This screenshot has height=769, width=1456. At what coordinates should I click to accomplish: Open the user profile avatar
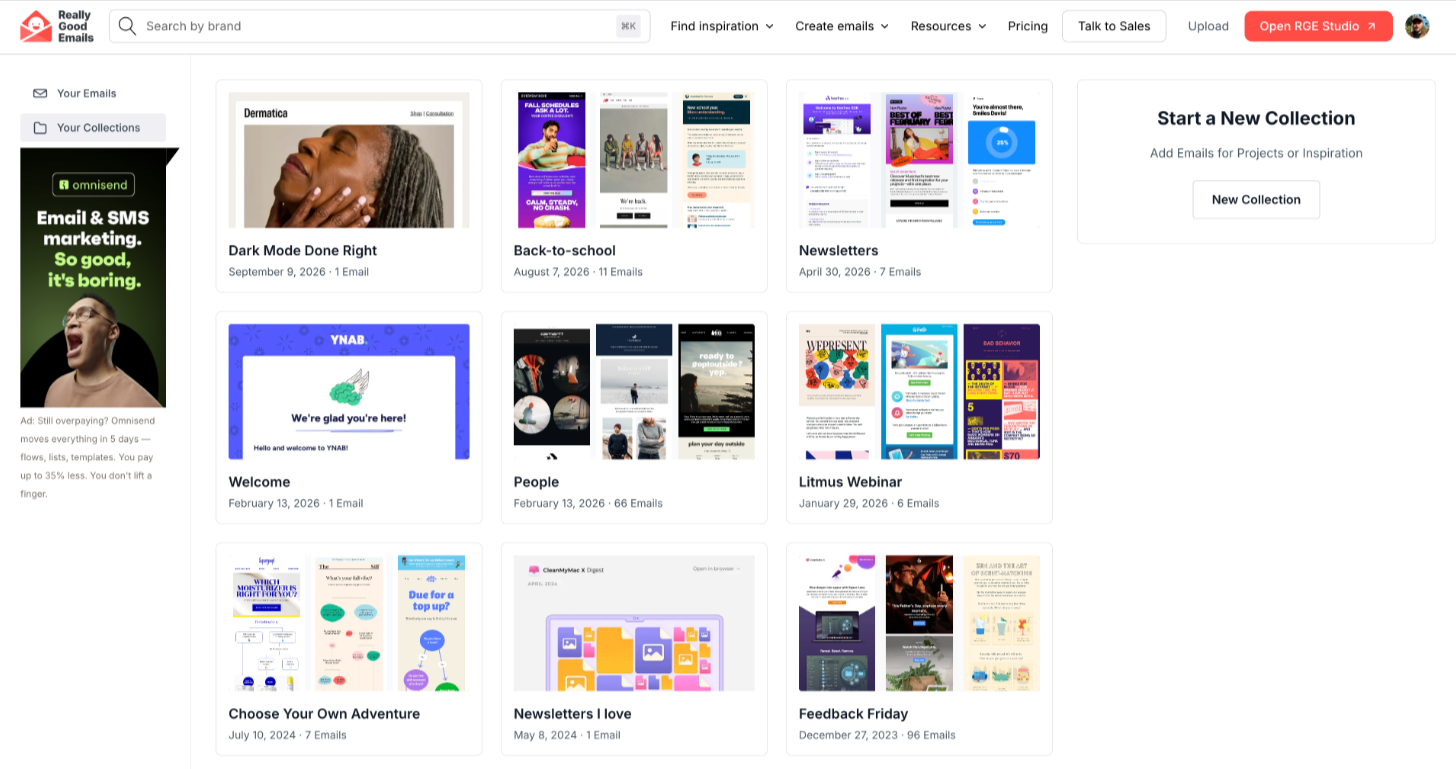[x=1417, y=26]
